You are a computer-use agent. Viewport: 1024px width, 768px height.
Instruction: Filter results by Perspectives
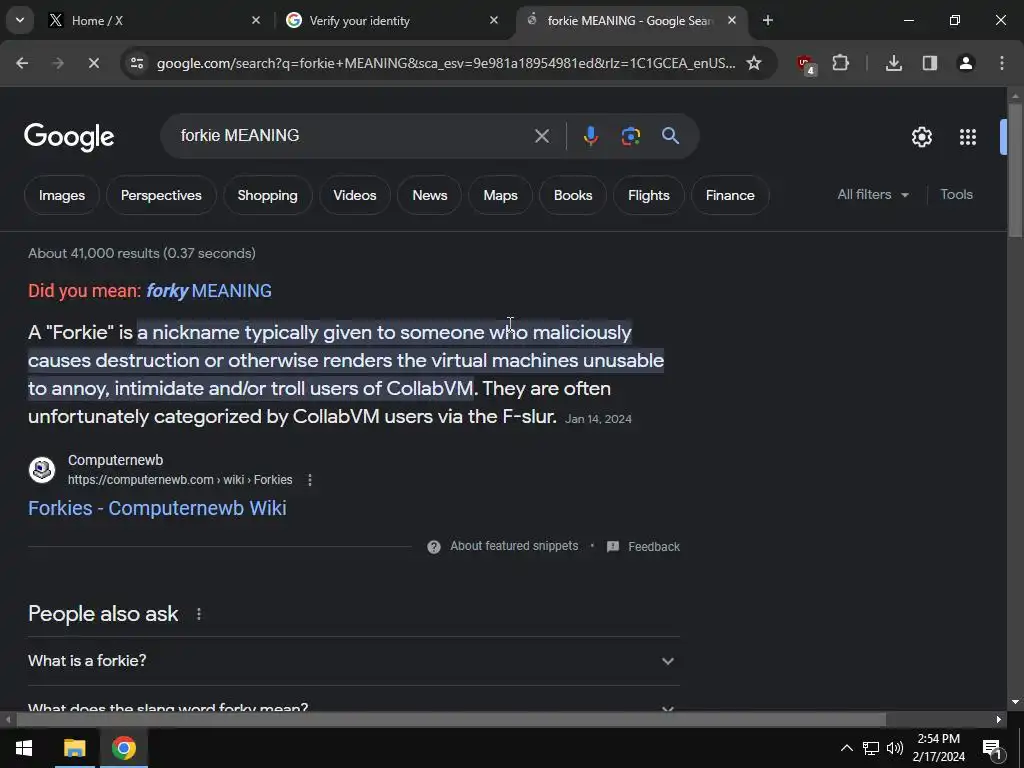click(161, 195)
